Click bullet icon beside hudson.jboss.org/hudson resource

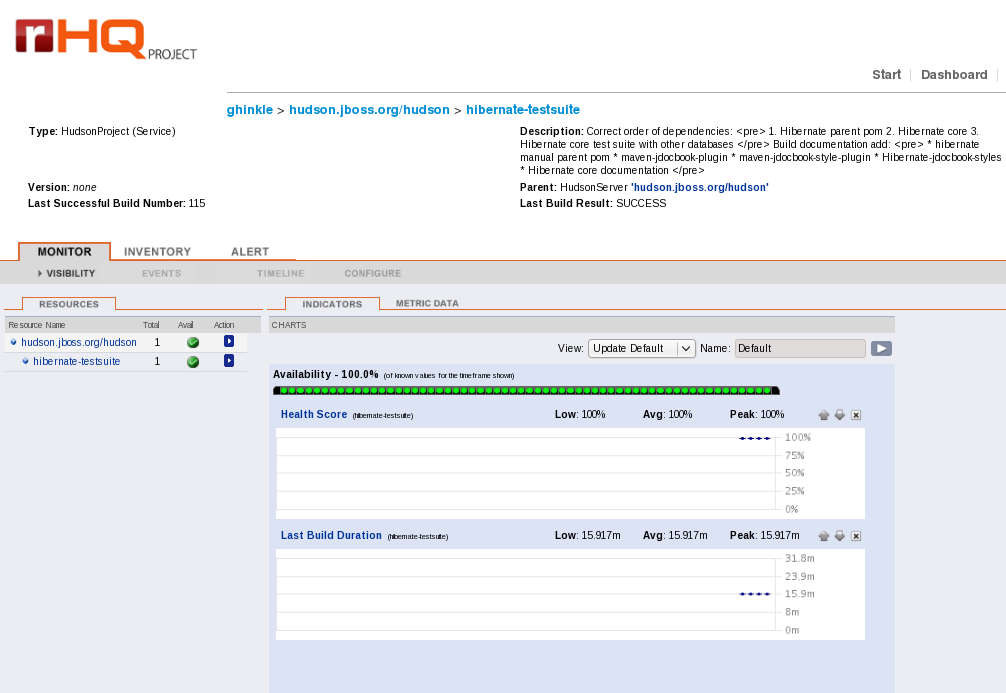[x=13, y=342]
